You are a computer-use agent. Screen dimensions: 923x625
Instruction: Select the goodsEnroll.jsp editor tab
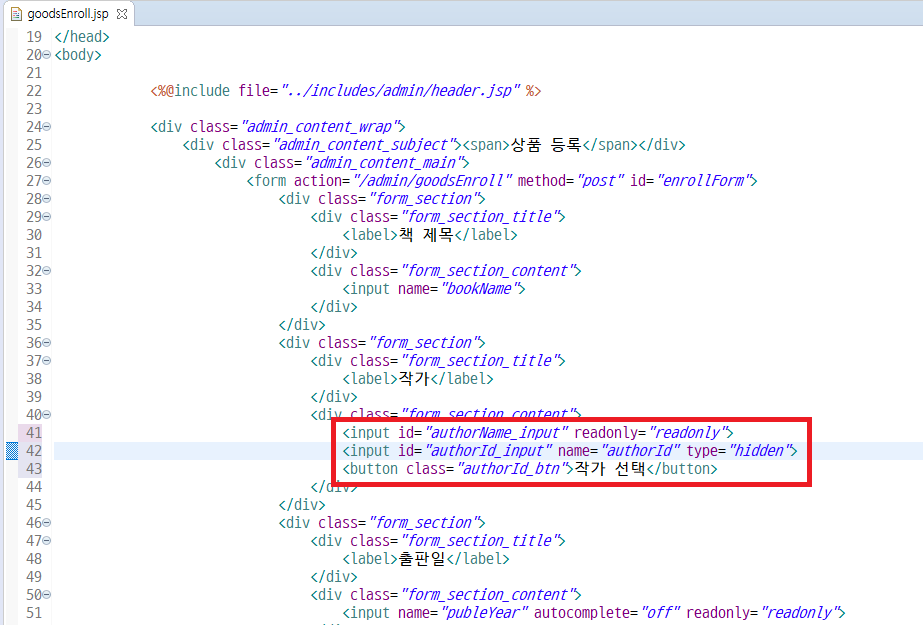click(x=69, y=14)
